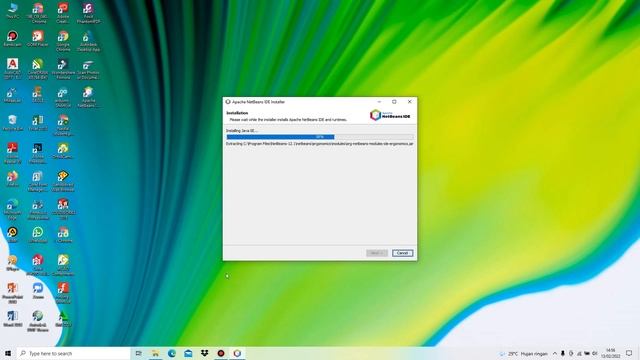Open volume control in system tray
This screenshot has width=640, height=360.
click(x=595, y=353)
